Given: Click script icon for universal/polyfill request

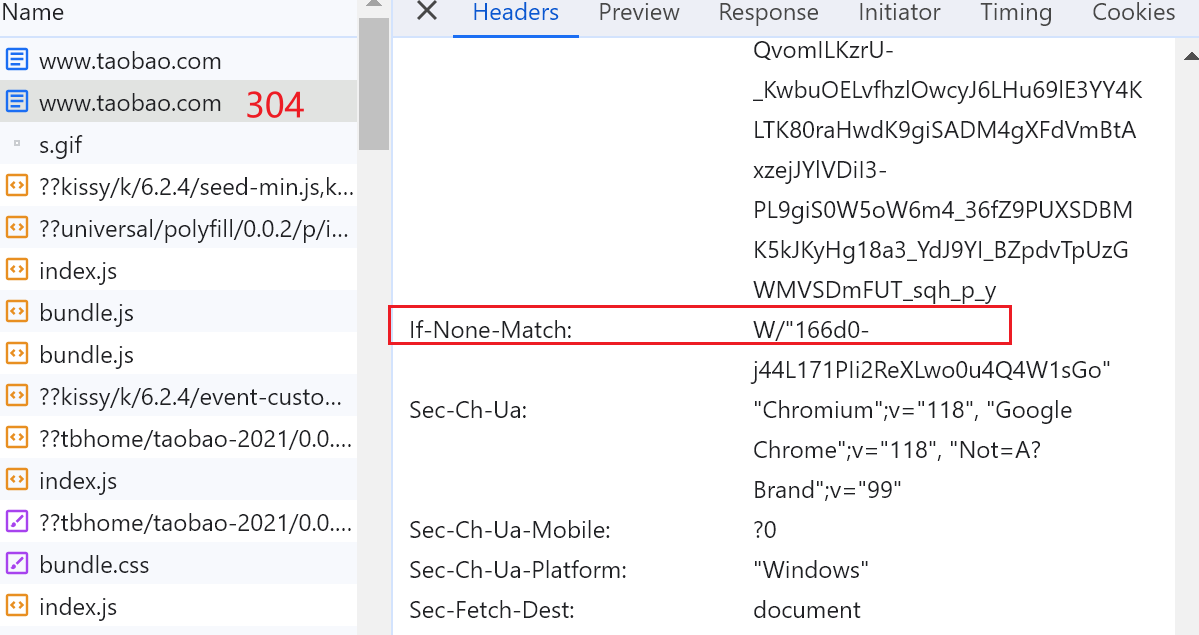Looking at the screenshot, I should (x=17, y=228).
